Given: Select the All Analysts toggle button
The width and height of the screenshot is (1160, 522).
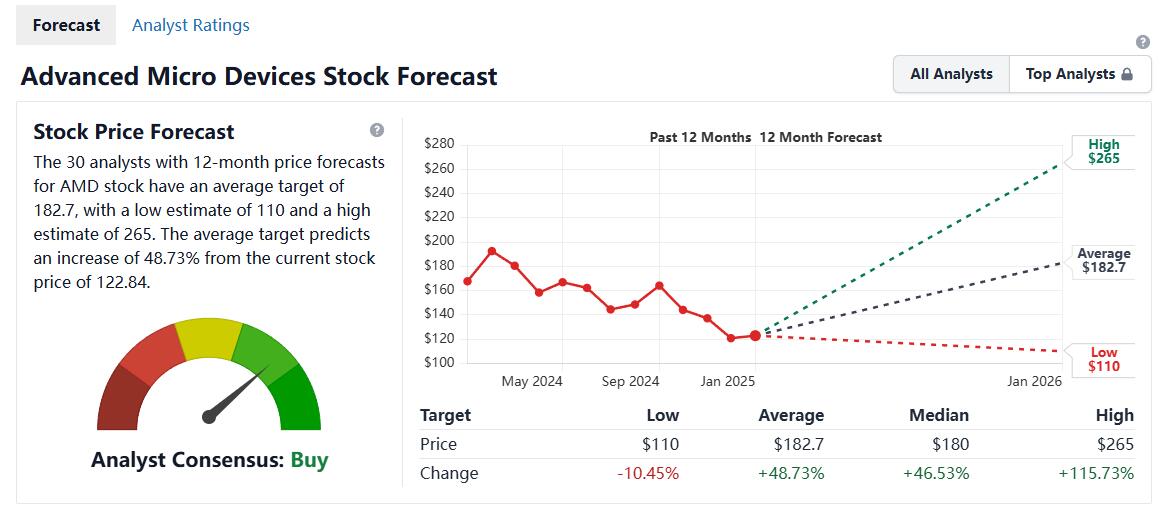Looking at the screenshot, I should pos(951,74).
